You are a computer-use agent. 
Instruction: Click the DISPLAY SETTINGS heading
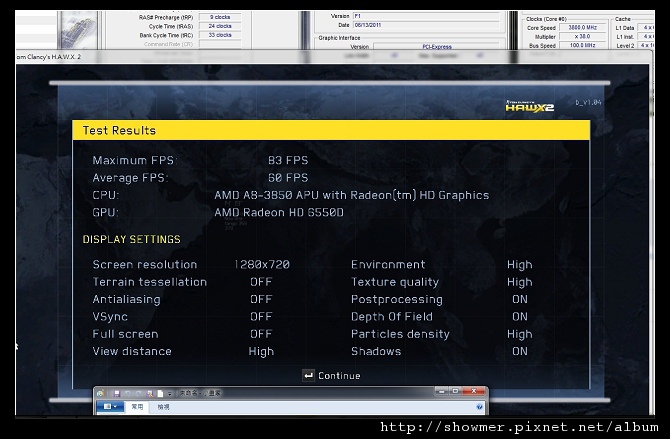coord(132,239)
